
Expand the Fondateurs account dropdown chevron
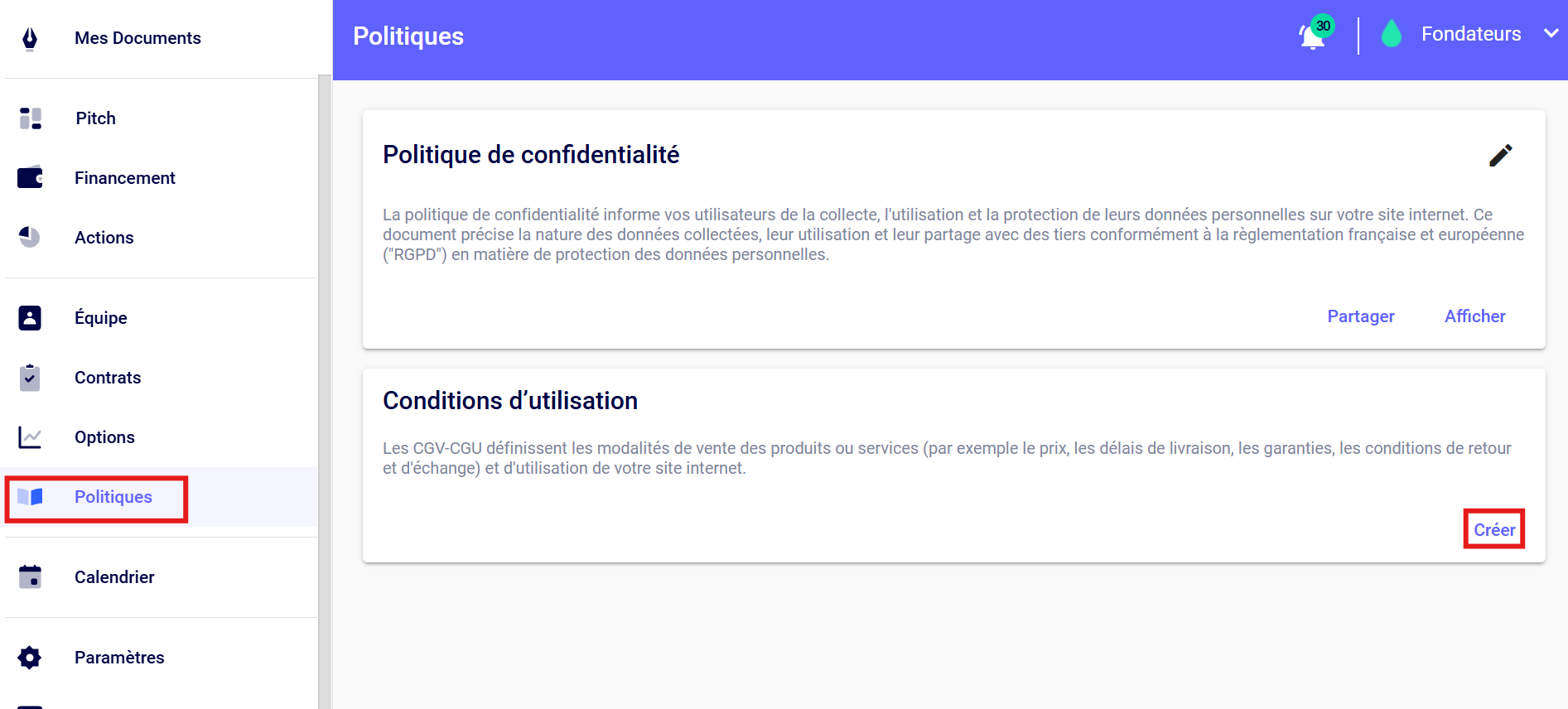click(1551, 34)
